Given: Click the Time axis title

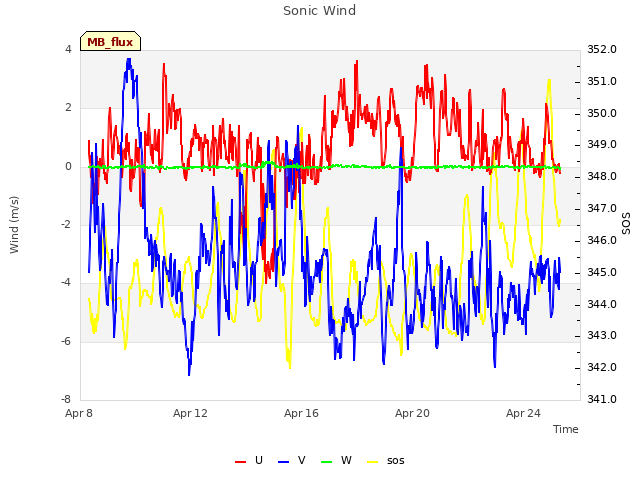Looking at the screenshot, I should click(566, 429).
